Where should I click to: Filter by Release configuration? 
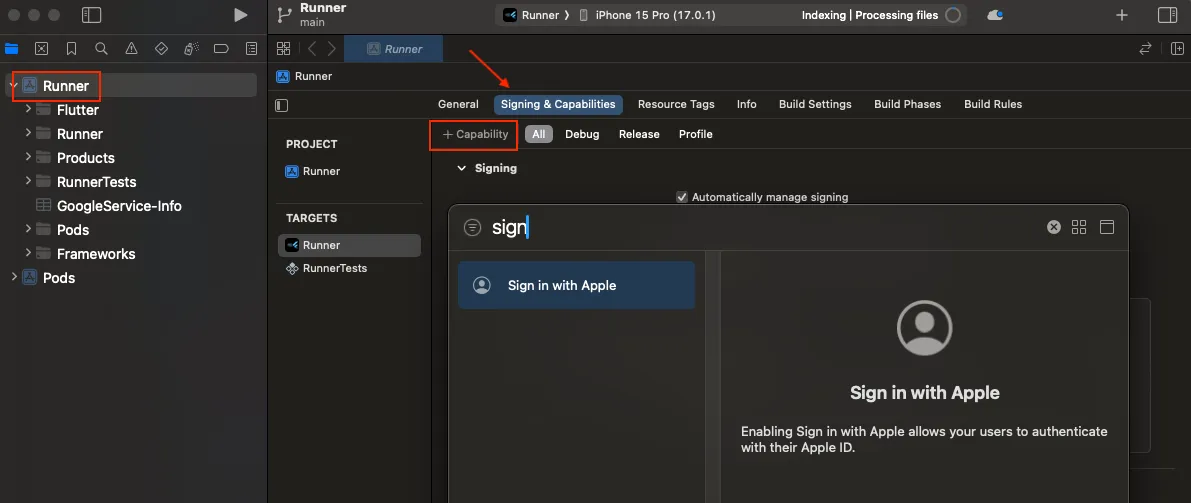click(x=639, y=134)
